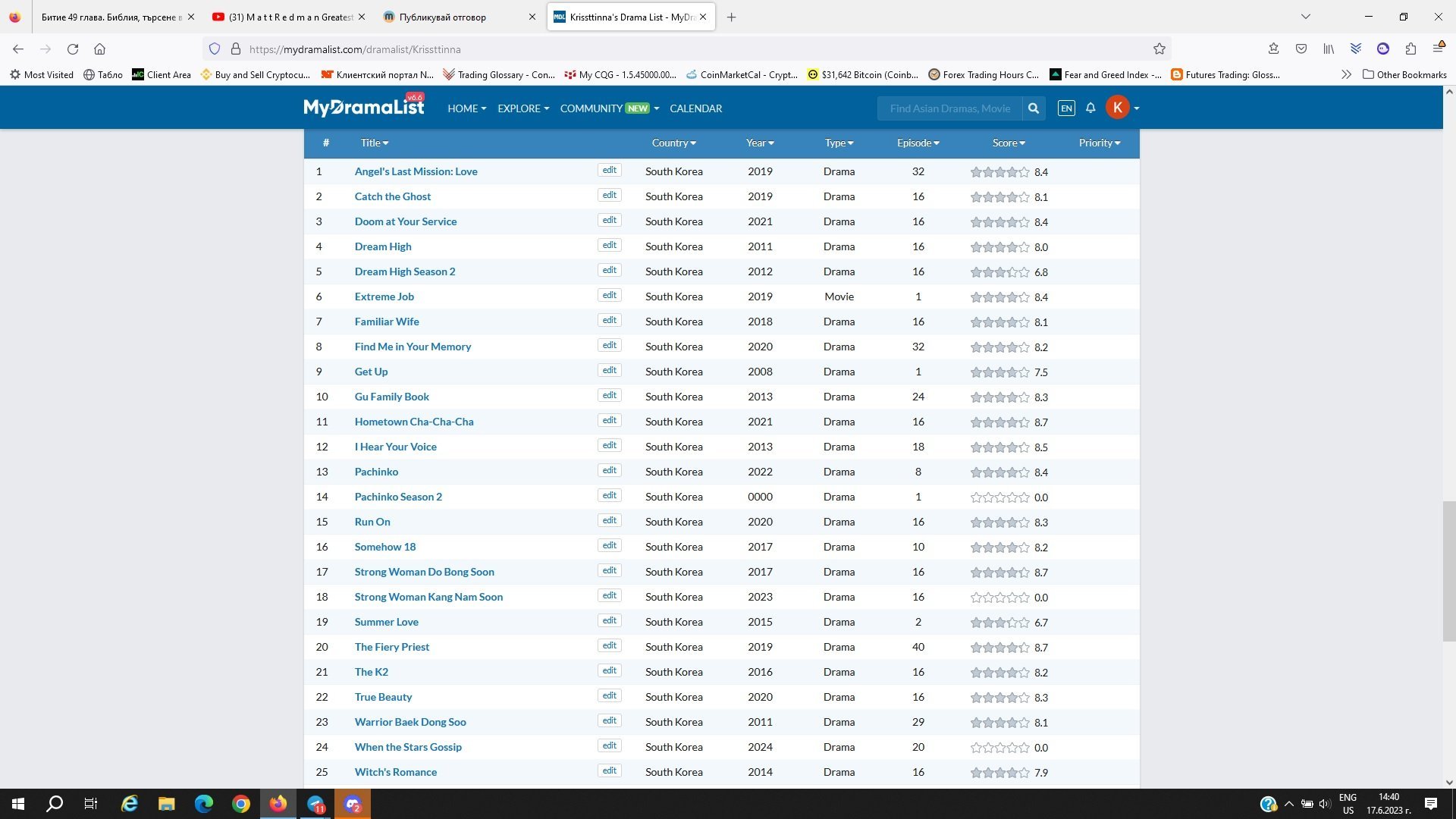Bookmark page with the star icon
1456x819 pixels.
[1159, 49]
